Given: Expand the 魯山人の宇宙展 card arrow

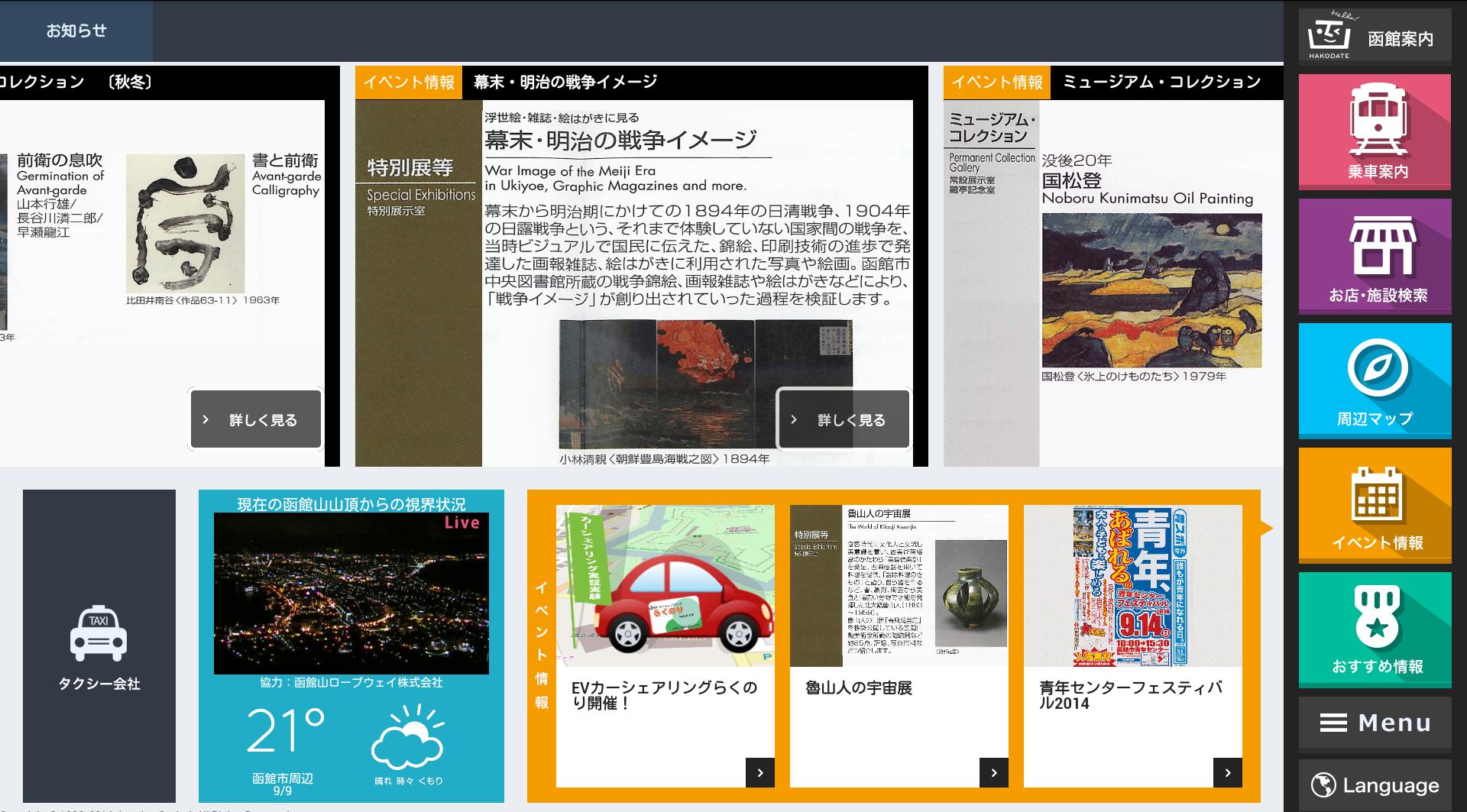Looking at the screenshot, I should [x=993, y=772].
